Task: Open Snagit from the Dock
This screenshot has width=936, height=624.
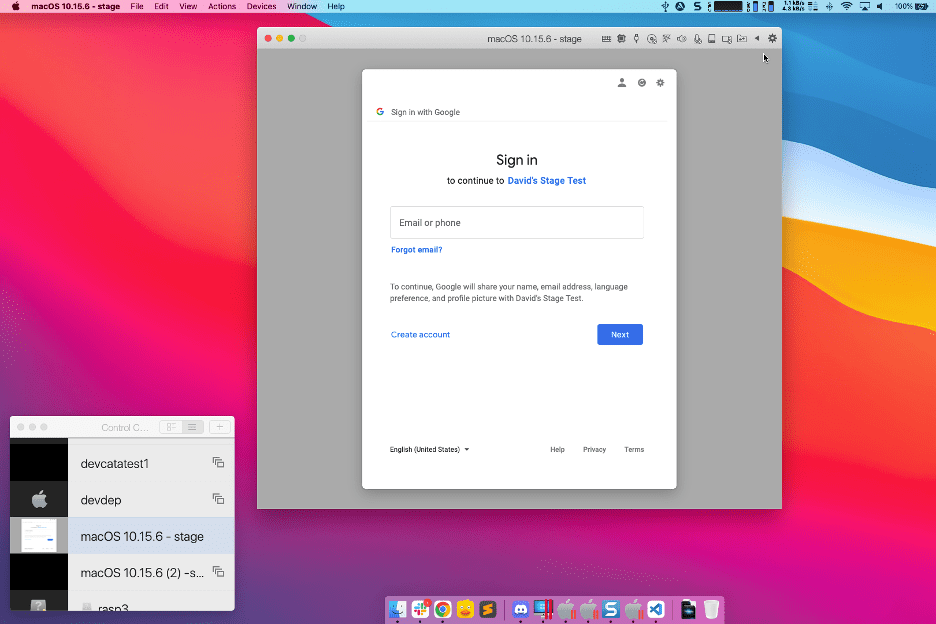Action: point(611,609)
